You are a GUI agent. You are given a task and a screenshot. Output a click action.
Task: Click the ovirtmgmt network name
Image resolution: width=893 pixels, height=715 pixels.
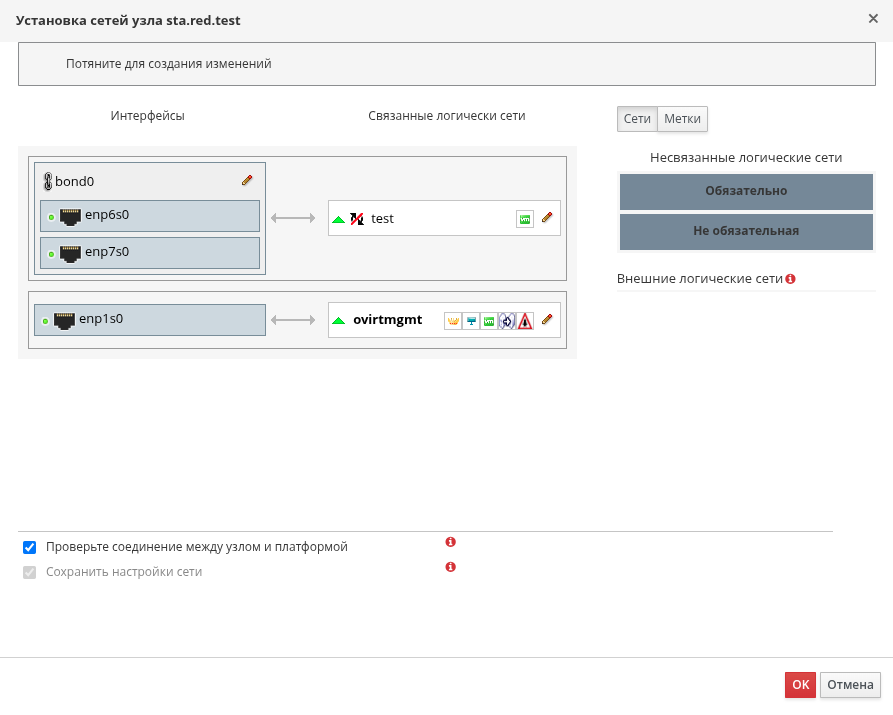click(x=387, y=320)
